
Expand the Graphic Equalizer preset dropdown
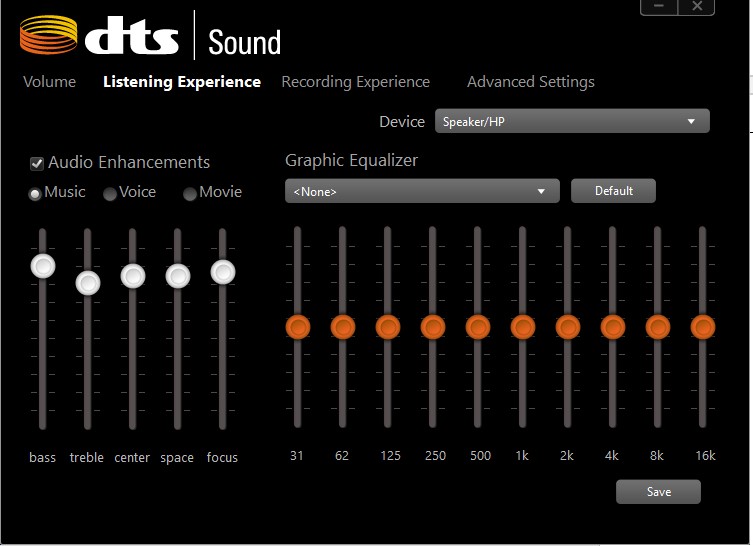[x=421, y=191]
